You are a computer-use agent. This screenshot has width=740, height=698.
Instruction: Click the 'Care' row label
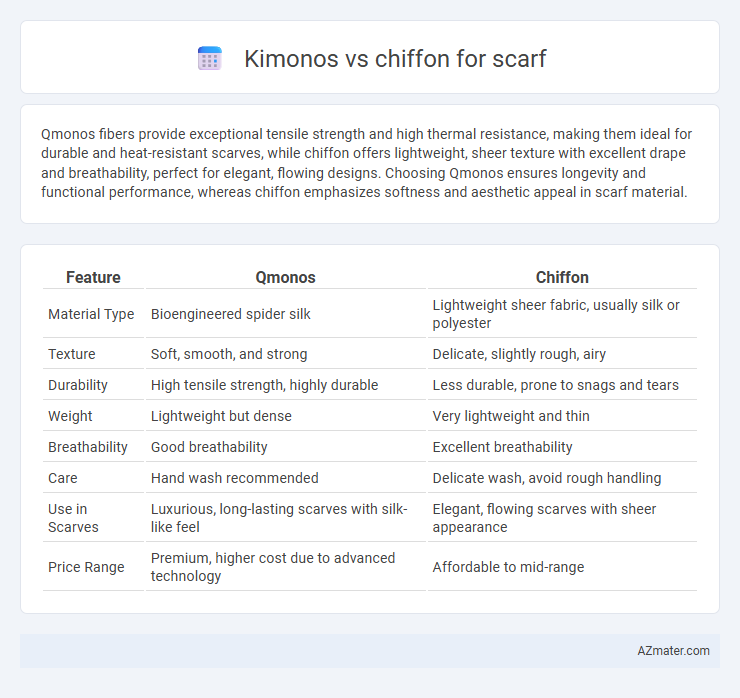[x=63, y=478]
